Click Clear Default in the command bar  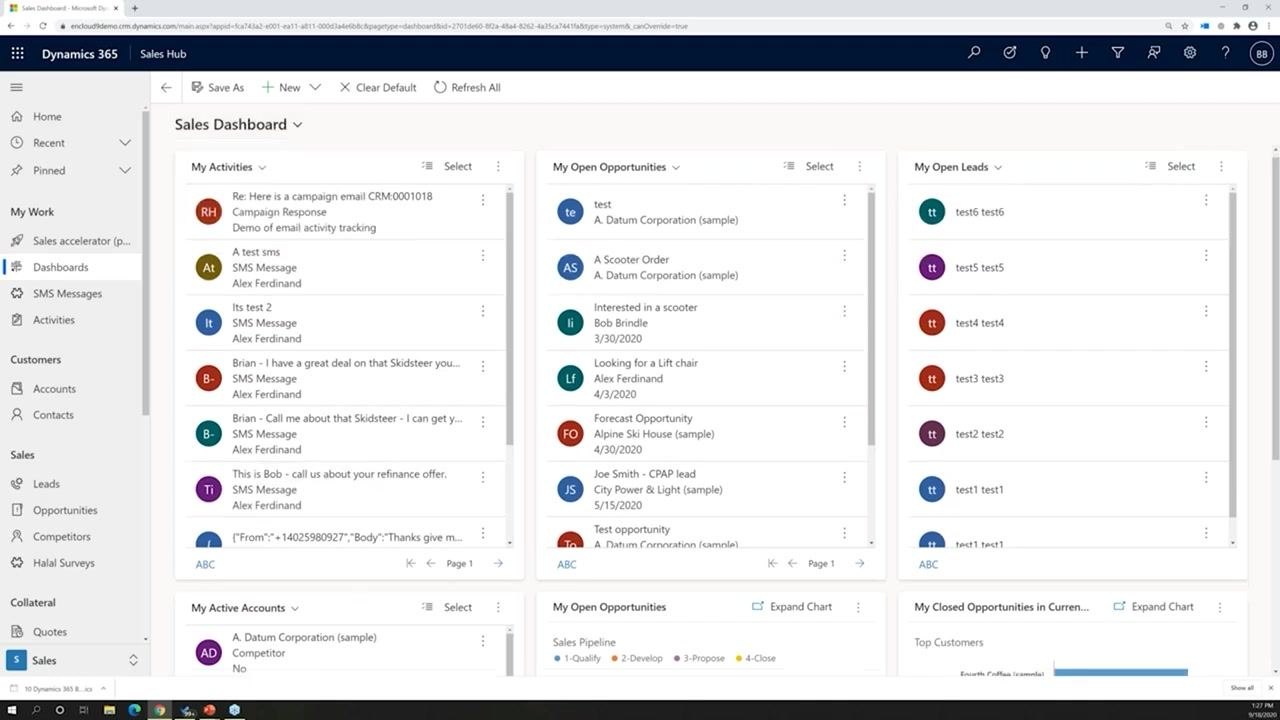[x=378, y=87]
